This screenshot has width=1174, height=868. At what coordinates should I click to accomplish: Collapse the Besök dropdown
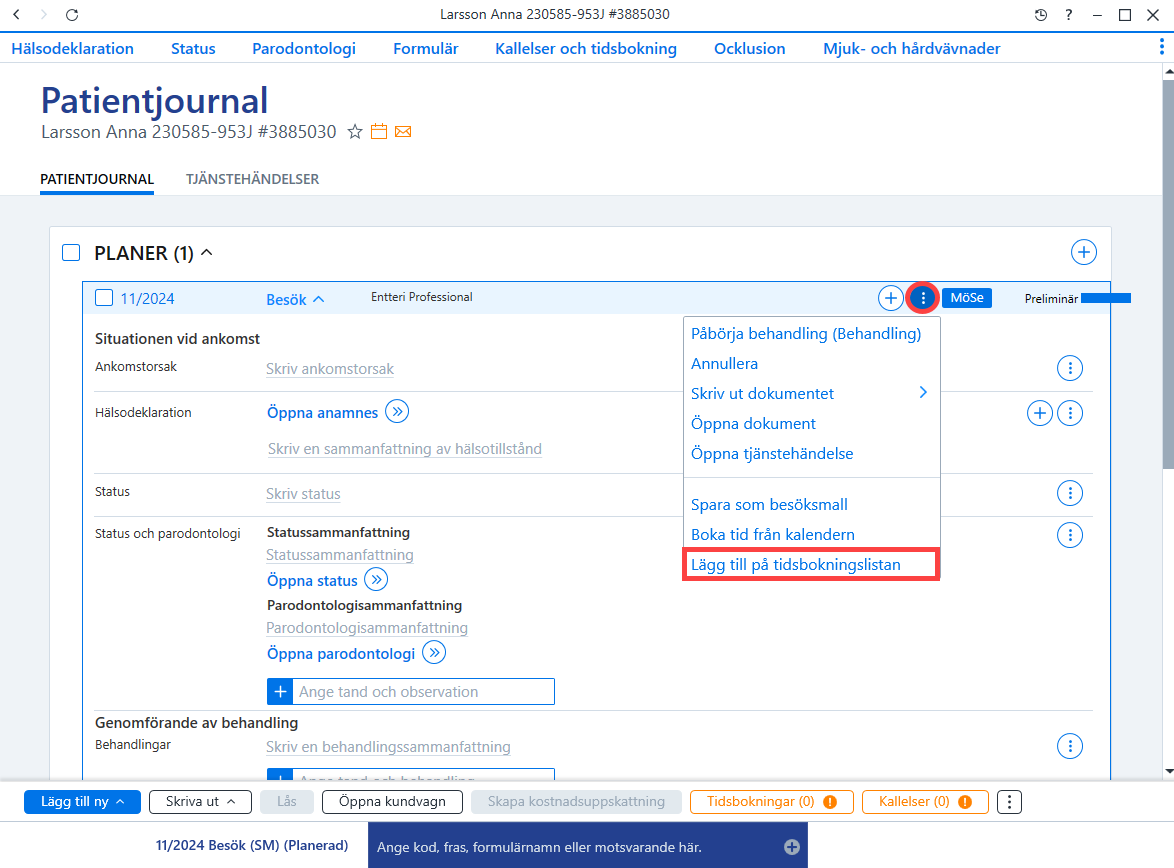click(296, 300)
